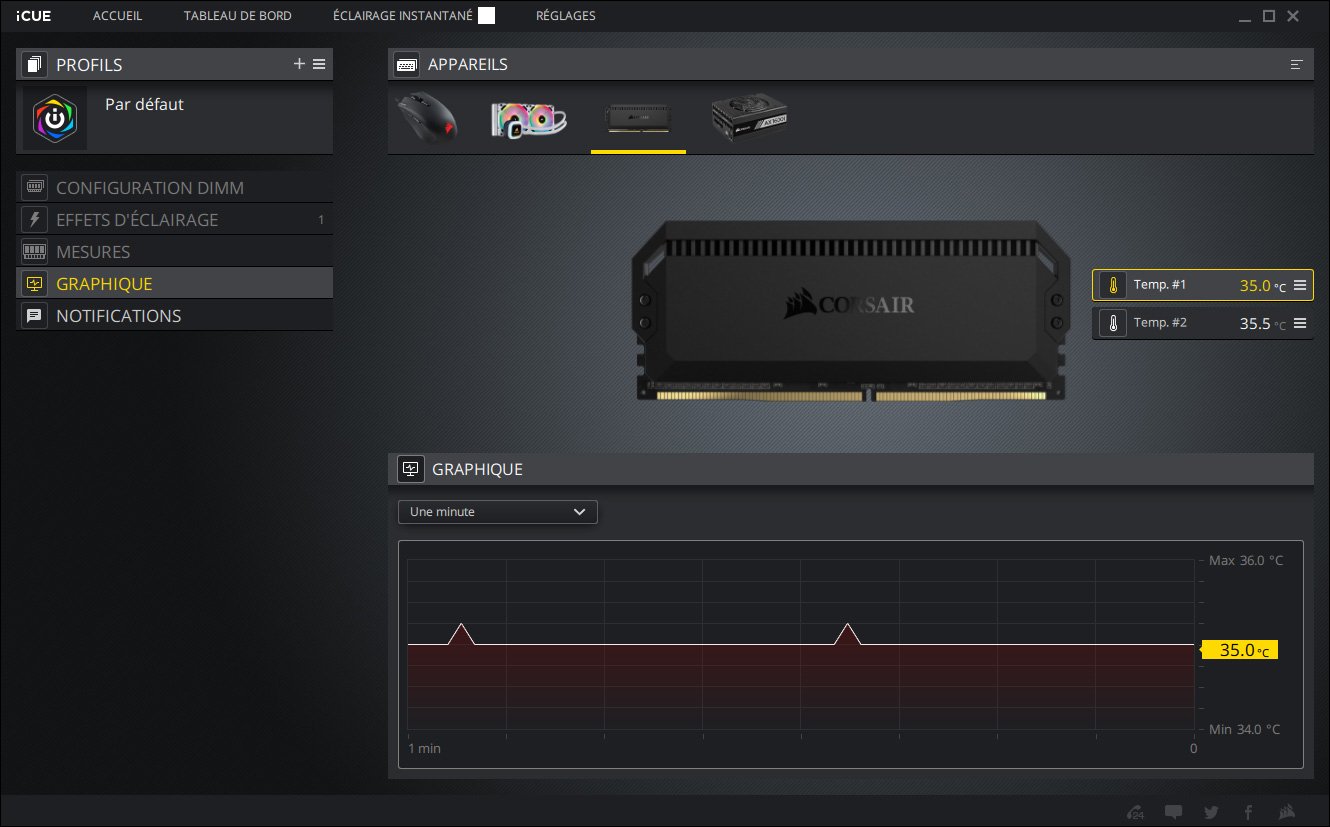Image resolution: width=1330 pixels, height=827 pixels.
Task: Click the Par défaut profile name
Action: pos(144,104)
